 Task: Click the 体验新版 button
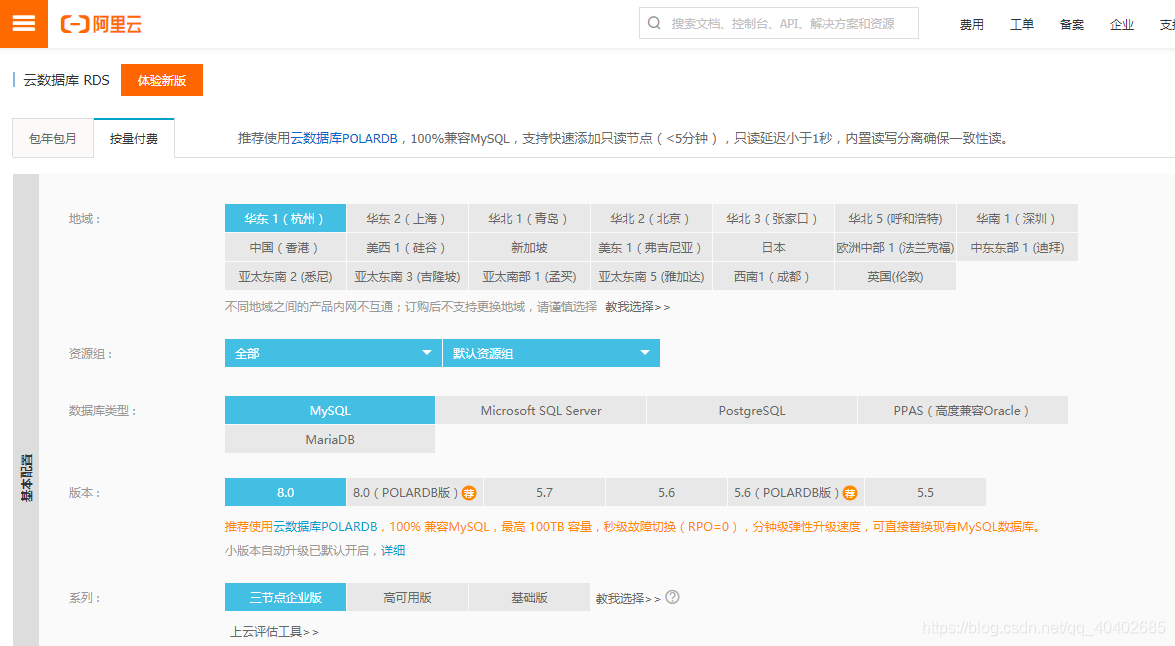tap(162, 80)
